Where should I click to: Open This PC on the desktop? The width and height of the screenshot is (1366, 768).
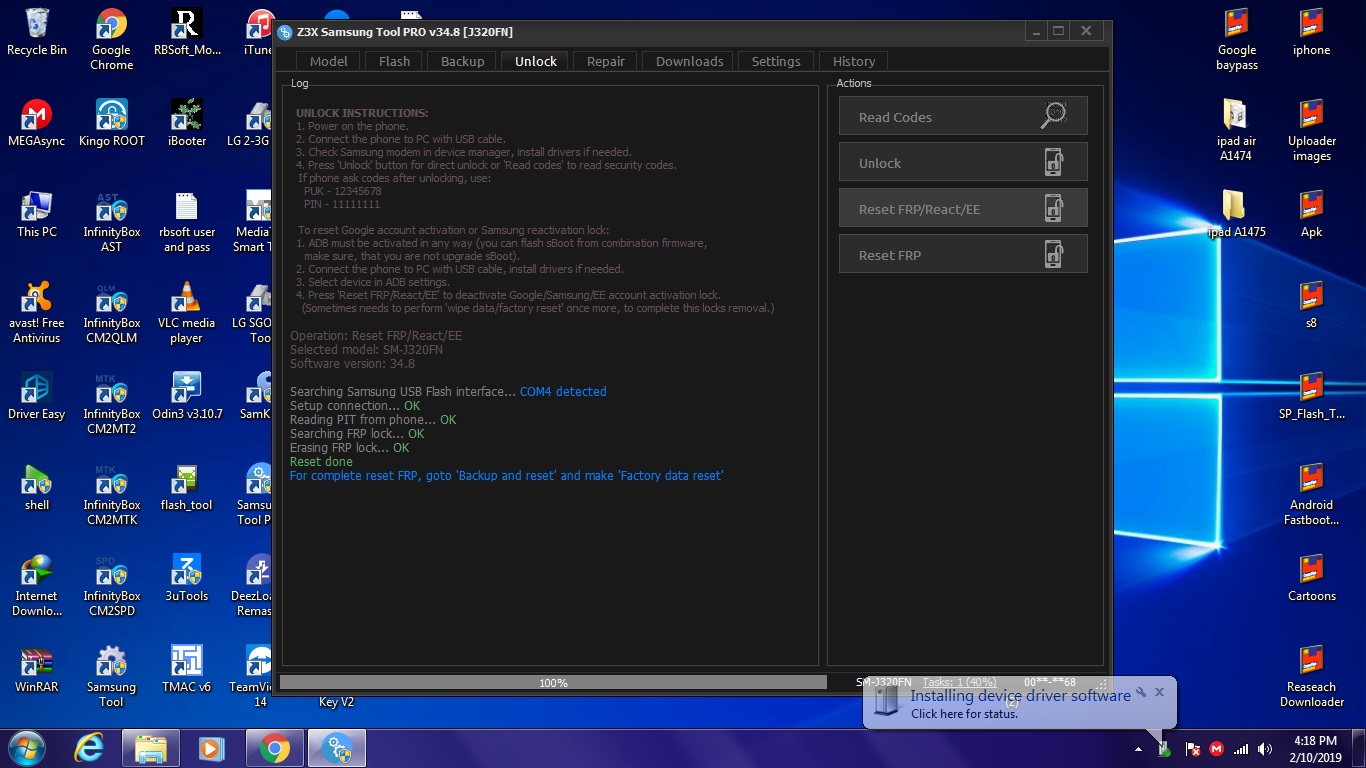pyautogui.click(x=37, y=214)
